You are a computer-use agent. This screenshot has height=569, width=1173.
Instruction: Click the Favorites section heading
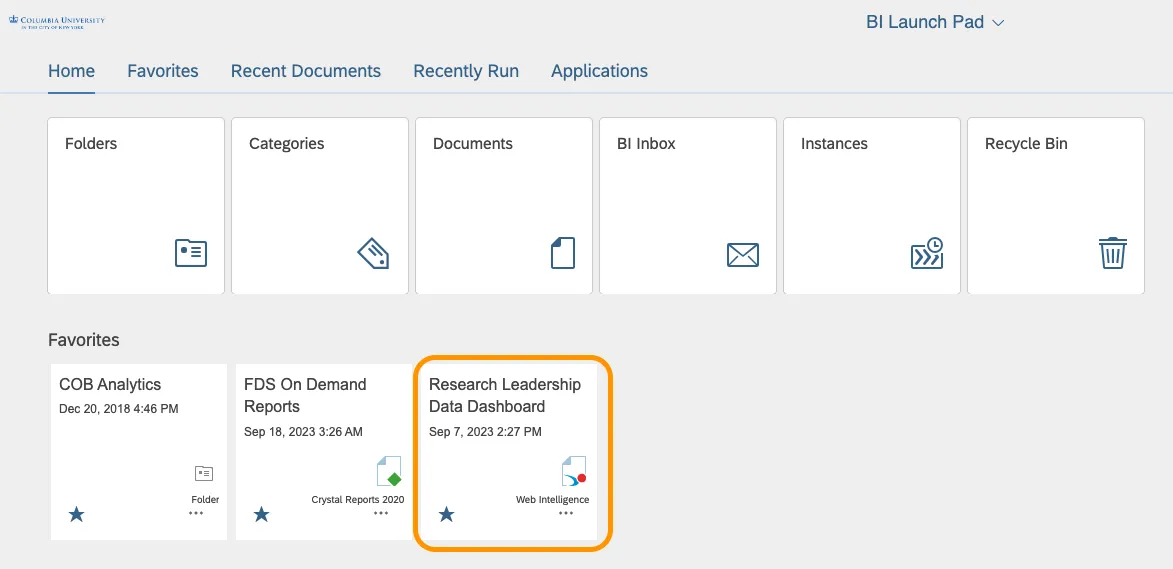(84, 339)
